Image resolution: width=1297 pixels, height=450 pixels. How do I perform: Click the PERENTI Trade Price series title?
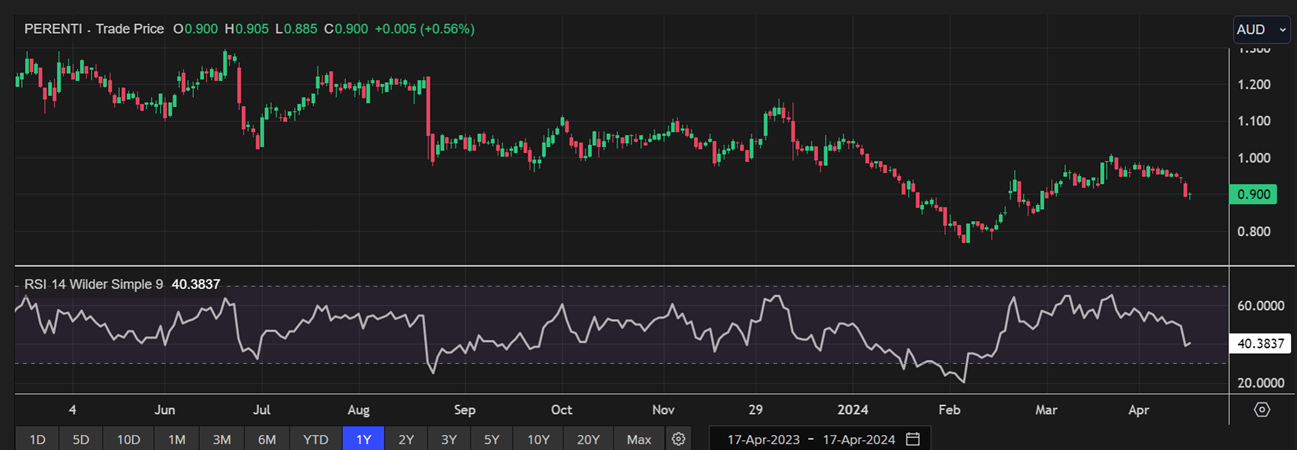click(94, 29)
